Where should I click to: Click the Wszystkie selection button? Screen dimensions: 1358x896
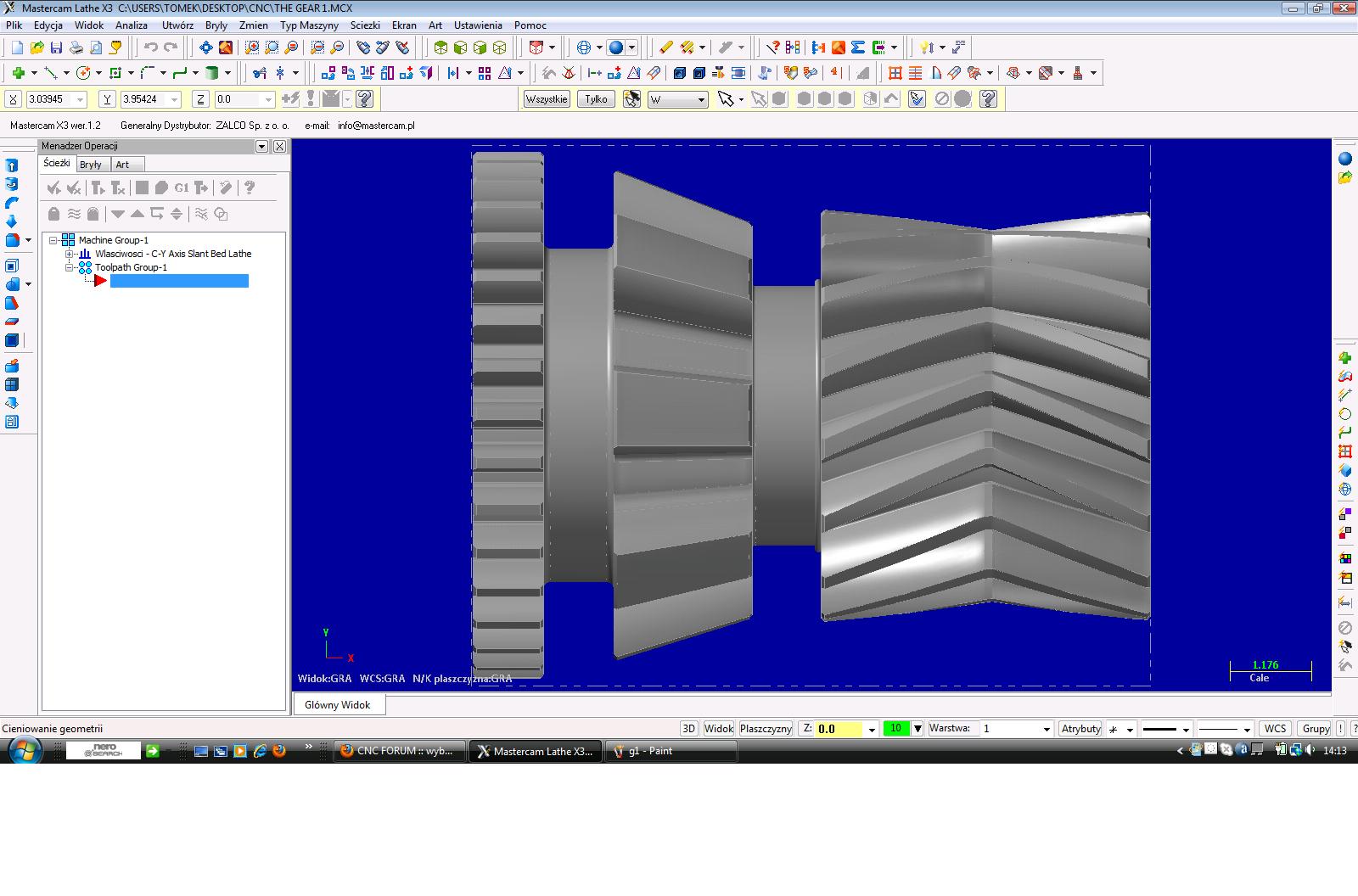[x=547, y=99]
